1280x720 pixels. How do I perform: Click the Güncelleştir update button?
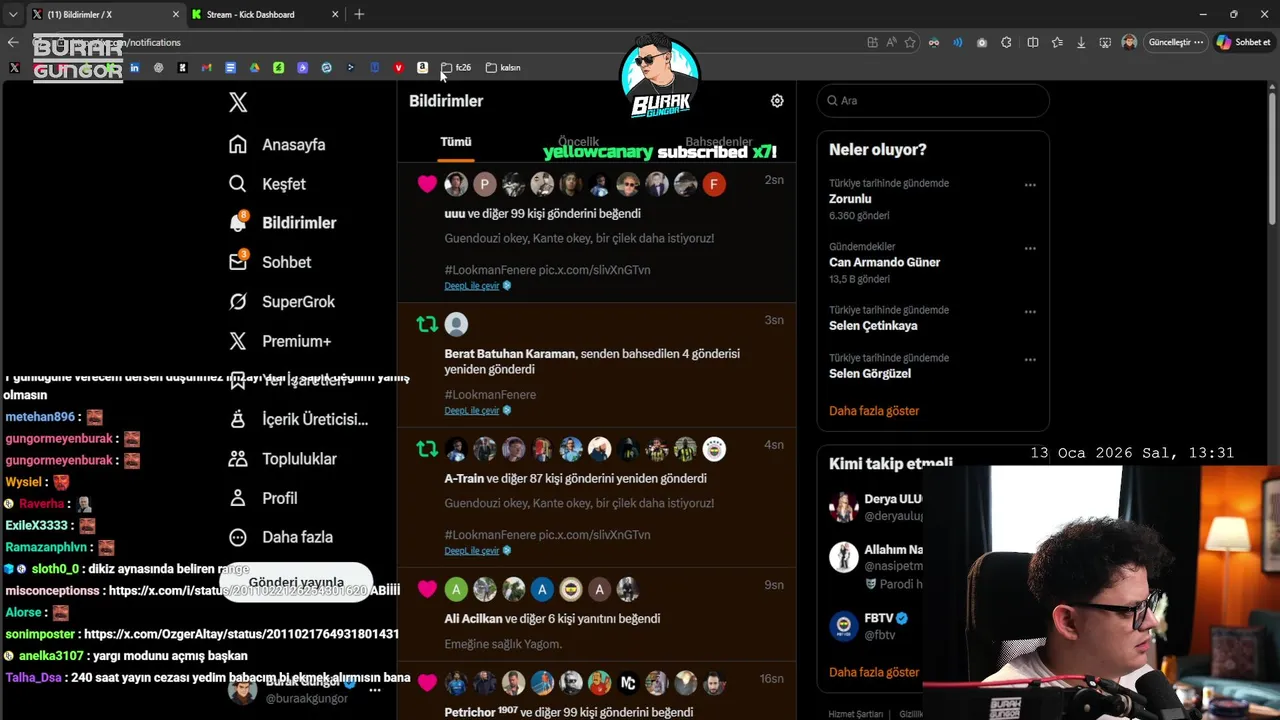pos(1175,42)
